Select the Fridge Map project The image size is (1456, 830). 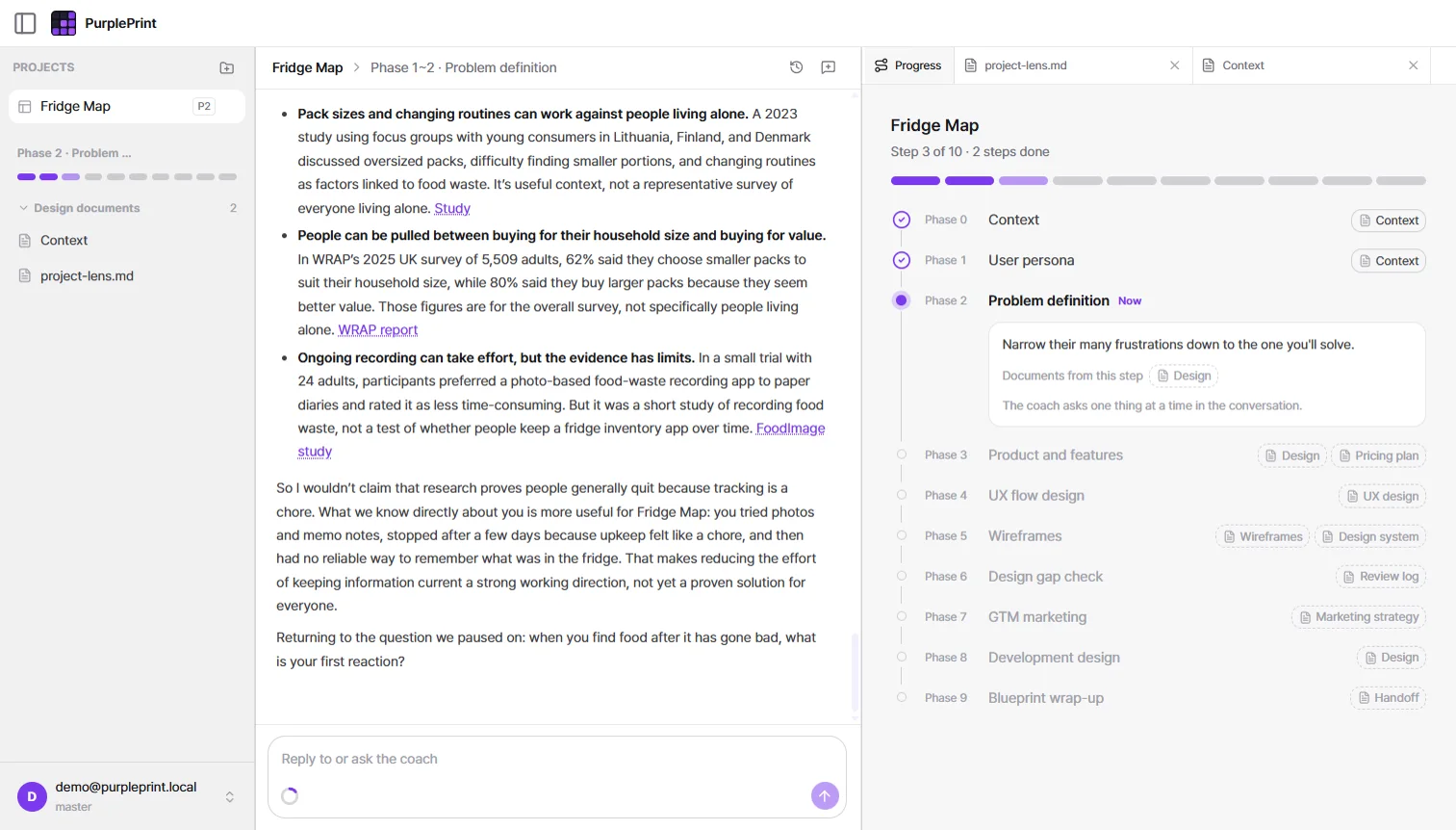click(x=127, y=106)
